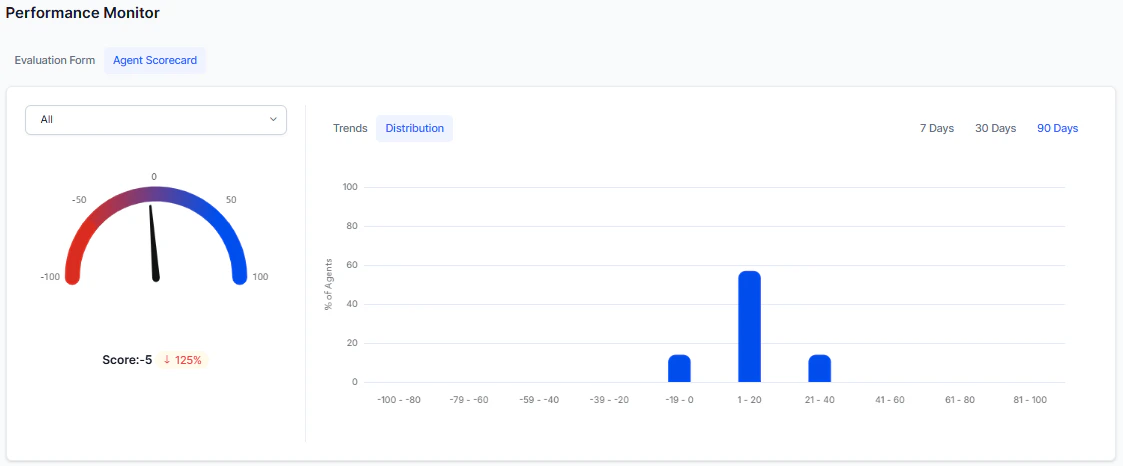Click the -59 - -40 axis label
The height and width of the screenshot is (466, 1123).
[539, 400]
